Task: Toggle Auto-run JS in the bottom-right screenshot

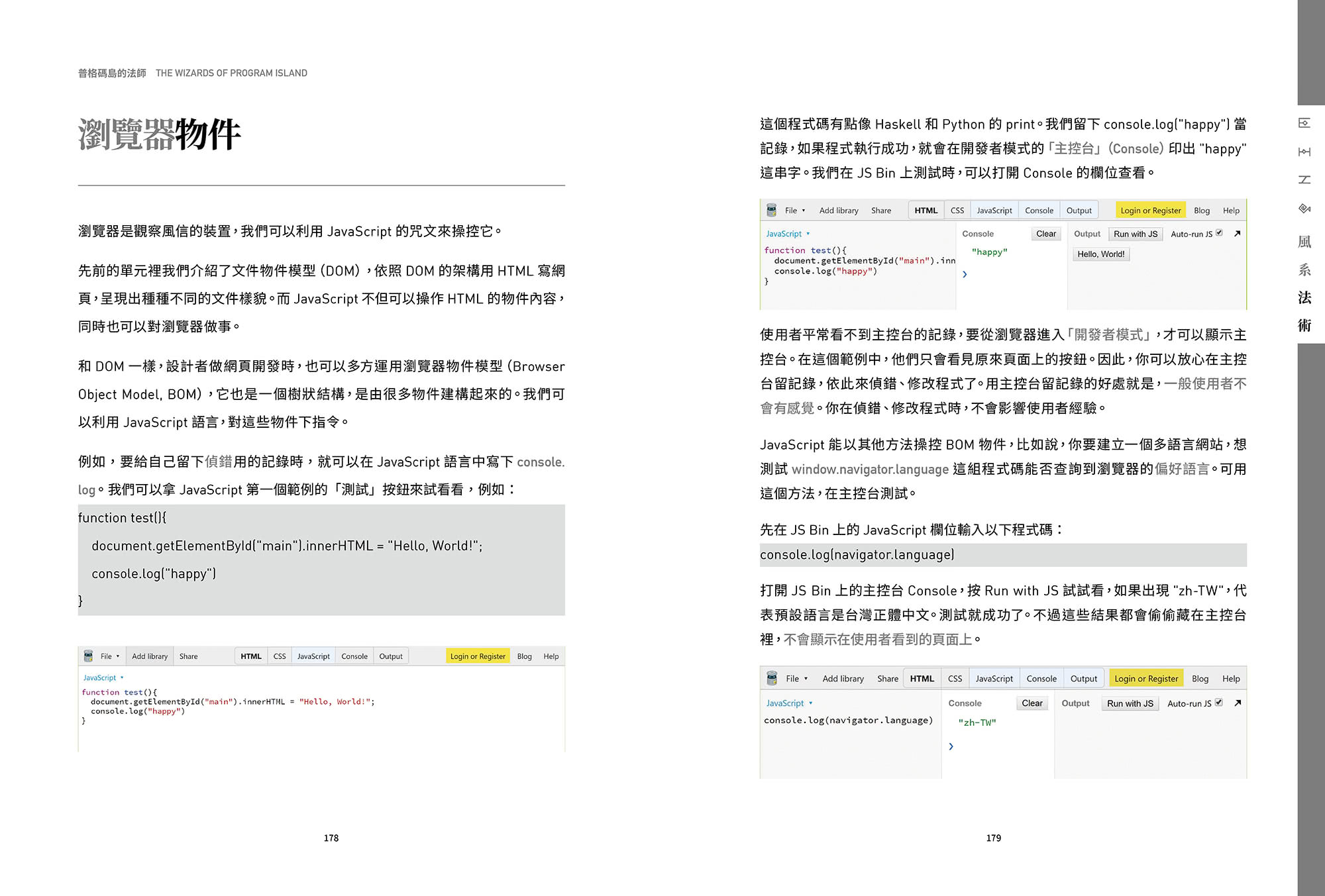Action: (1219, 702)
